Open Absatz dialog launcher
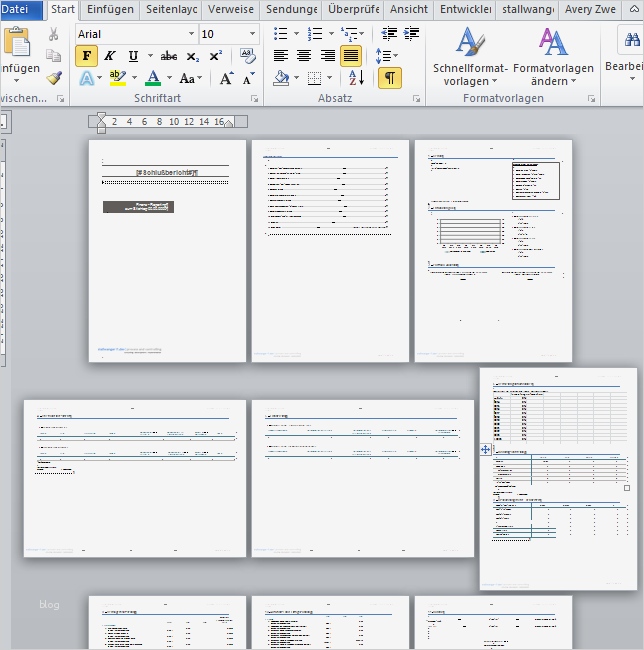The image size is (644, 650). pyautogui.click(x=416, y=99)
